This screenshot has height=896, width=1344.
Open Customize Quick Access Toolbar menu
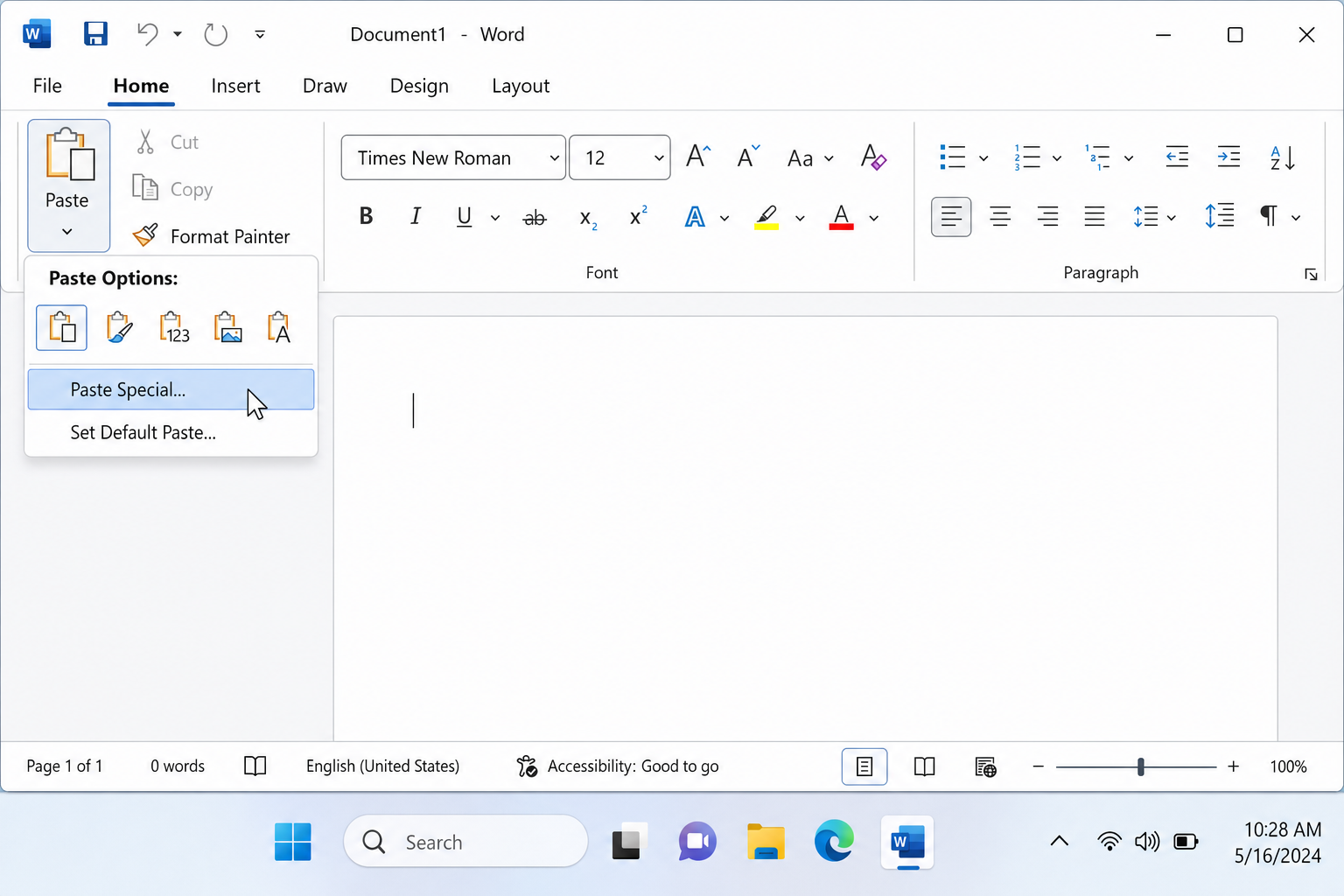(260, 34)
